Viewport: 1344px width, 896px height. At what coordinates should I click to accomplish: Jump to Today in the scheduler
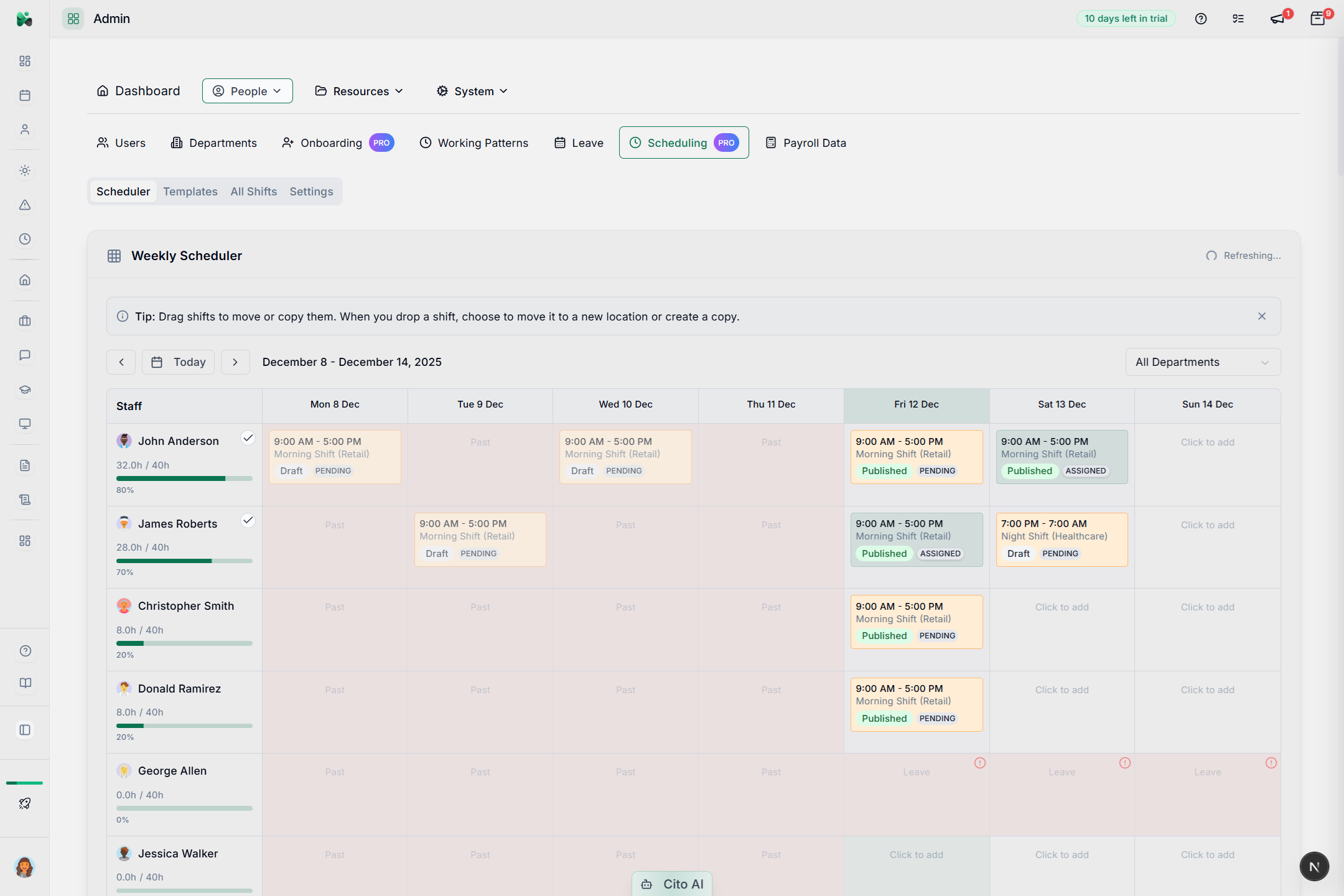(179, 362)
